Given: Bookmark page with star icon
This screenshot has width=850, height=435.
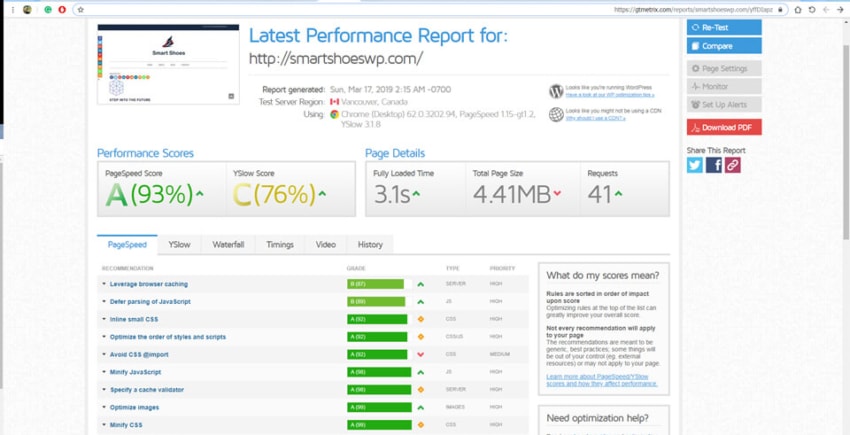Looking at the screenshot, I should coord(81,9).
